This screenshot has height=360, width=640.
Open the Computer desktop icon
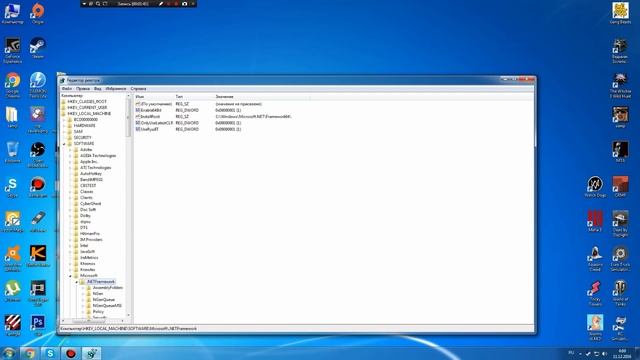[x=12, y=13]
